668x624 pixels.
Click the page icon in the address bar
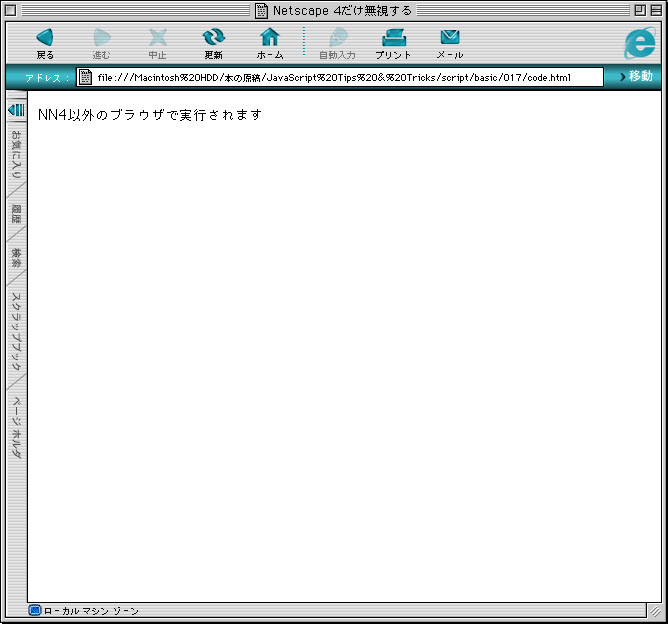coord(86,77)
